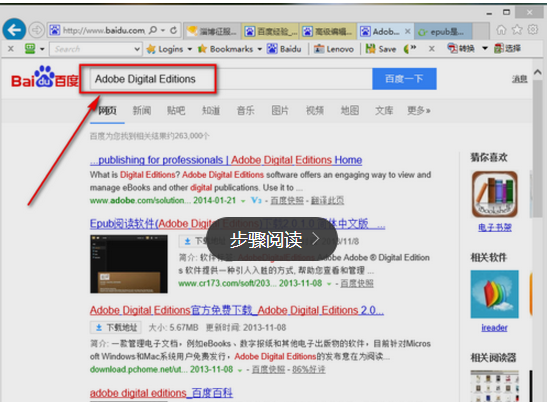Expand the green chat icon dropdown arrow
Screen dimensions: 548x402
(42, 49)
